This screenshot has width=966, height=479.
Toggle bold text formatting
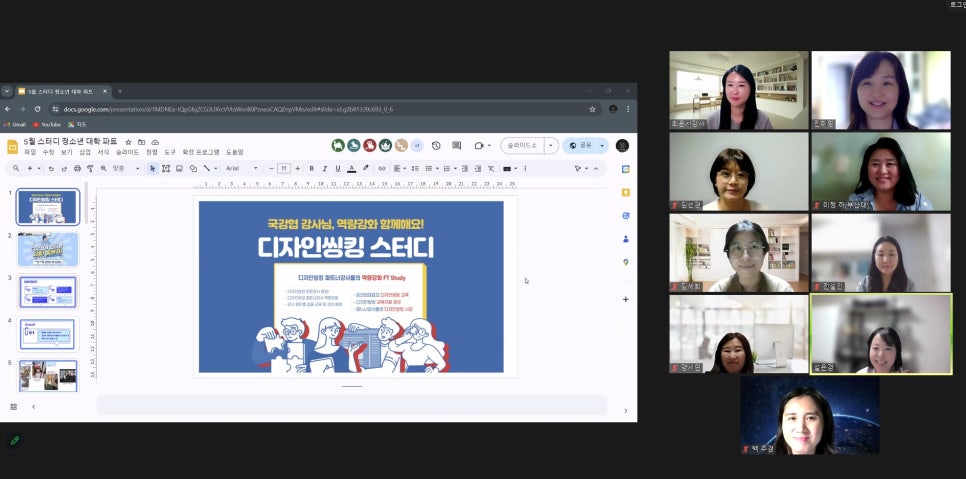[311, 168]
